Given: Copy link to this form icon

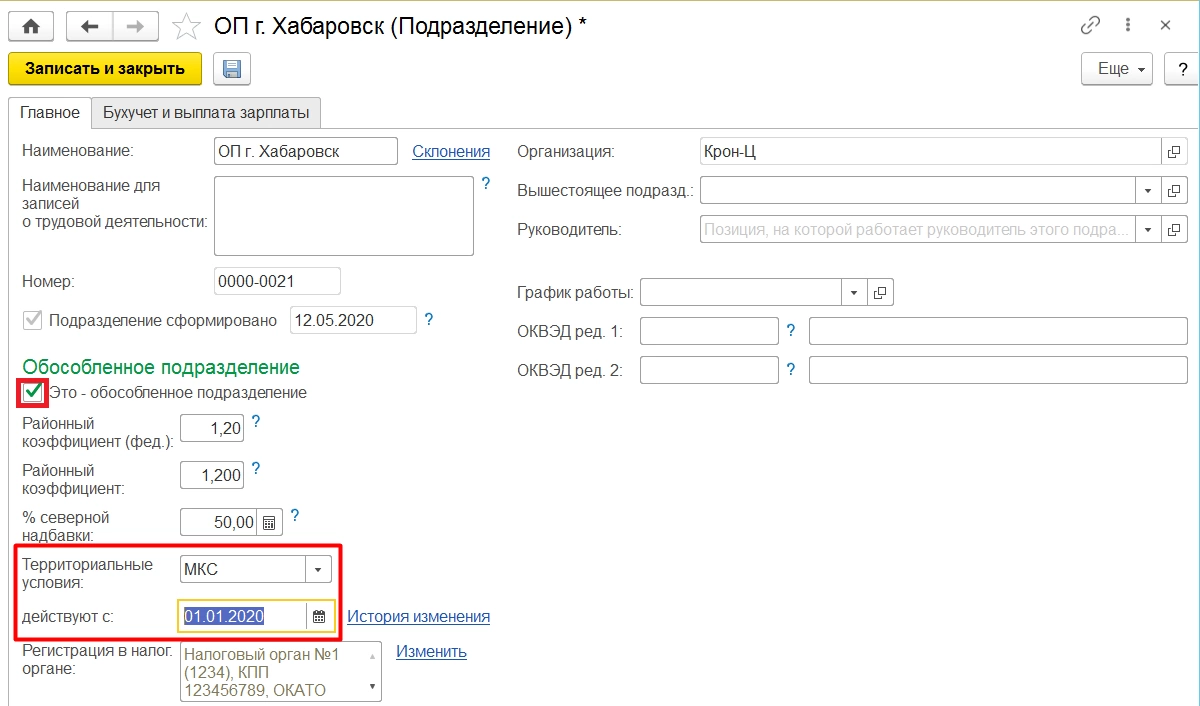Looking at the screenshot, I should click(x=1090, y=25).
